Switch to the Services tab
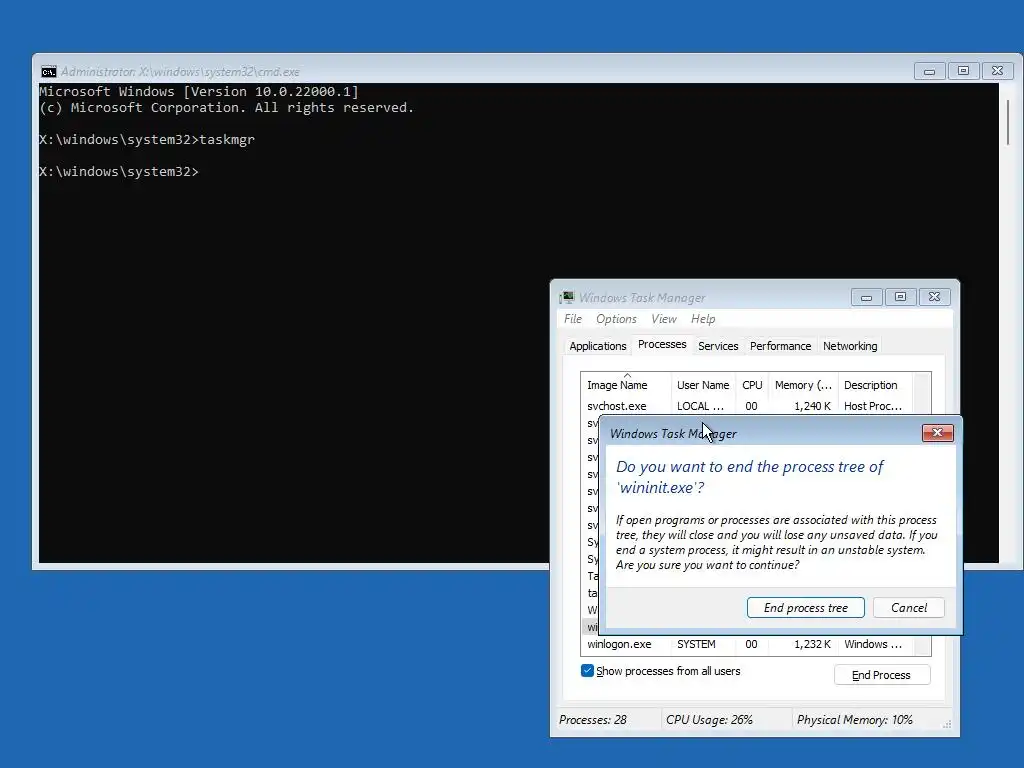1024x768 pixels. (718, 346)
